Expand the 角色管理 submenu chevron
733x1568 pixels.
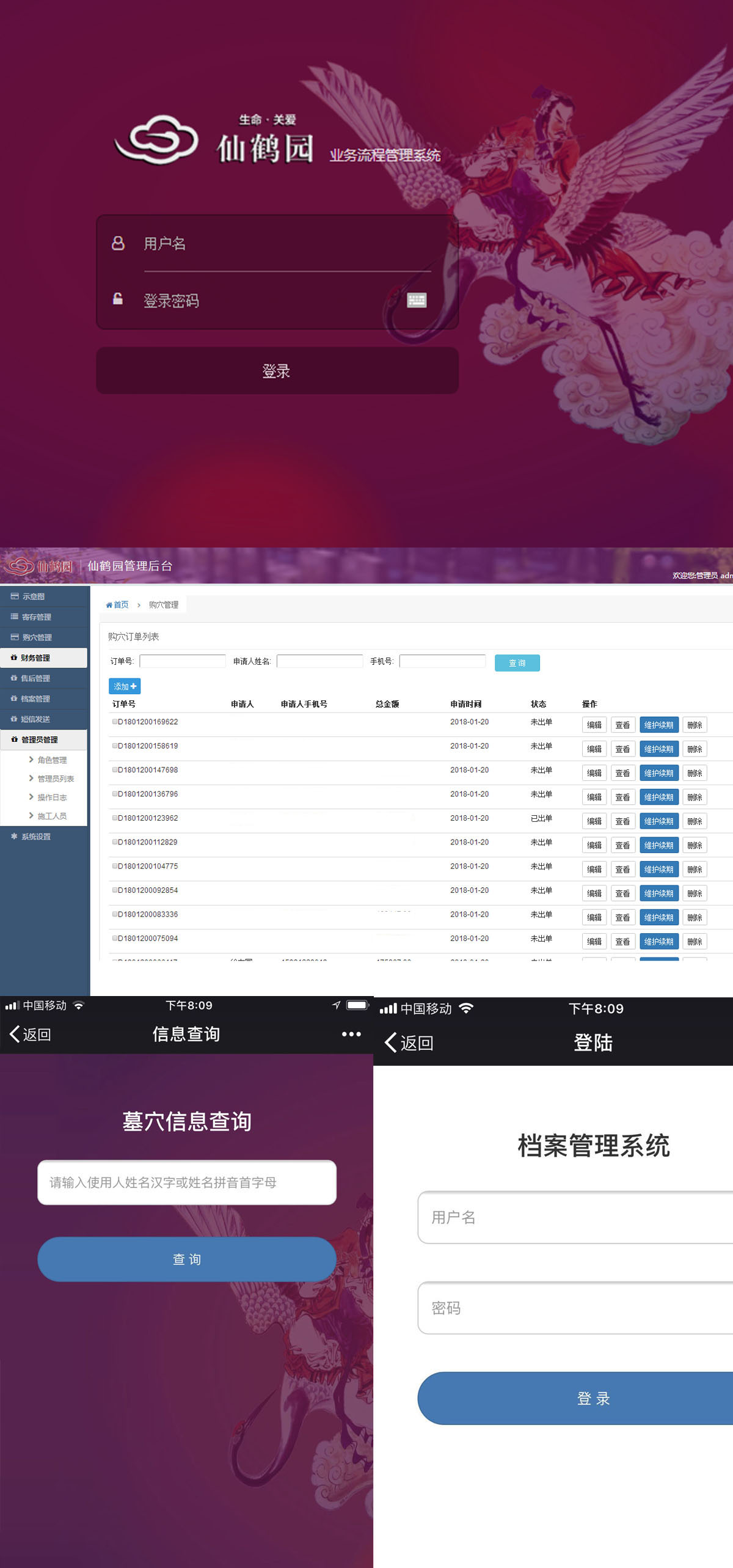(31, 760)
